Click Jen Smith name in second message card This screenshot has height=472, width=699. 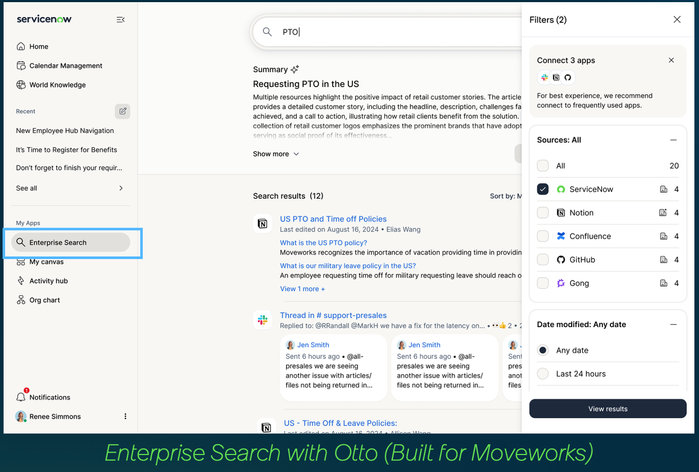point(424,345)
